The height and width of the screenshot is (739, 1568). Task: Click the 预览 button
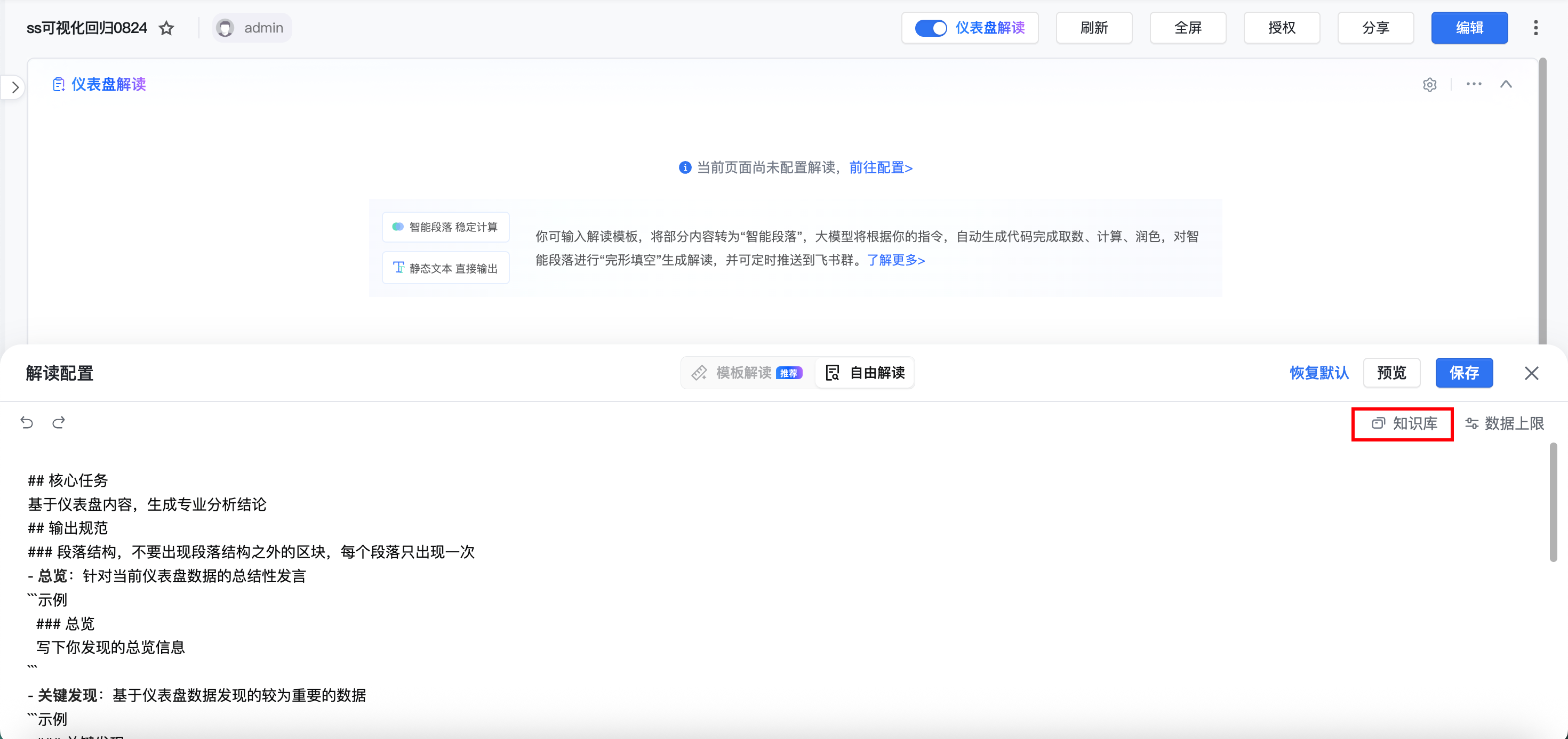click(x=1391, y=373)
